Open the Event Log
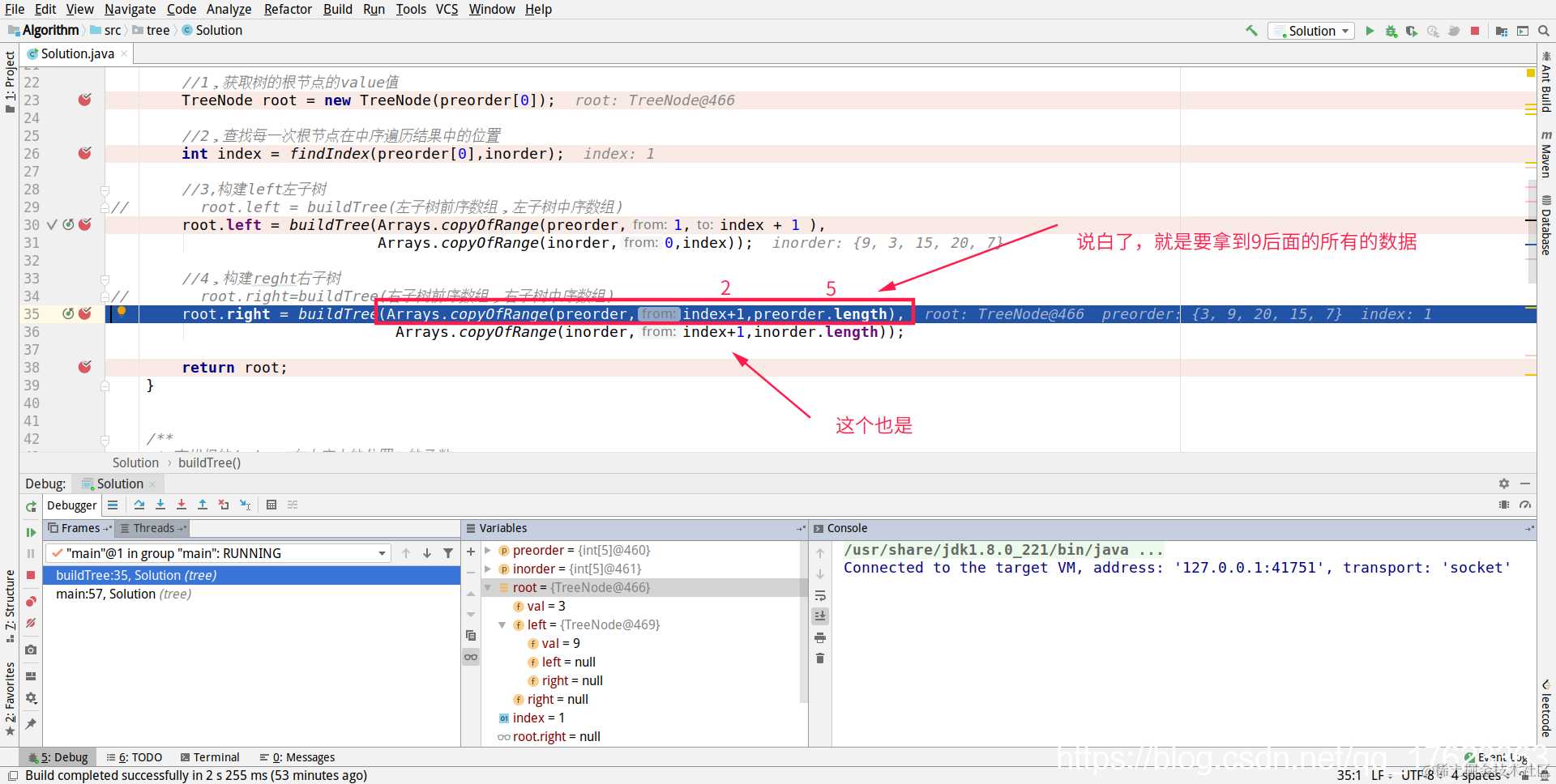This screenshot has width=1556, height=784. point(1496,757)
